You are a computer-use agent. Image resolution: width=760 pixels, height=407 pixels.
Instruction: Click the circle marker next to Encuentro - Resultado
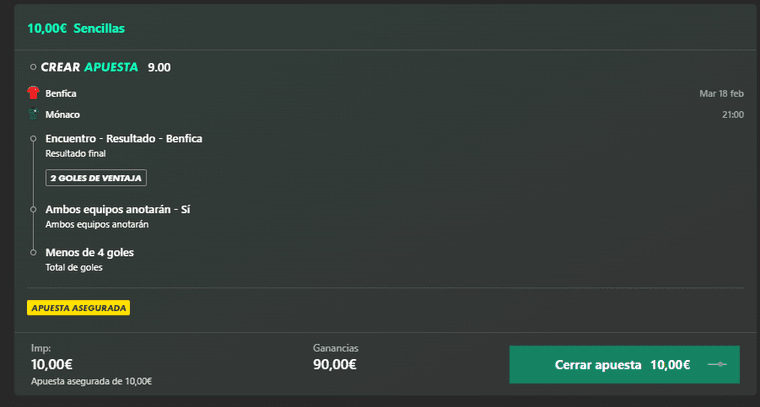(x=33, y=139)
